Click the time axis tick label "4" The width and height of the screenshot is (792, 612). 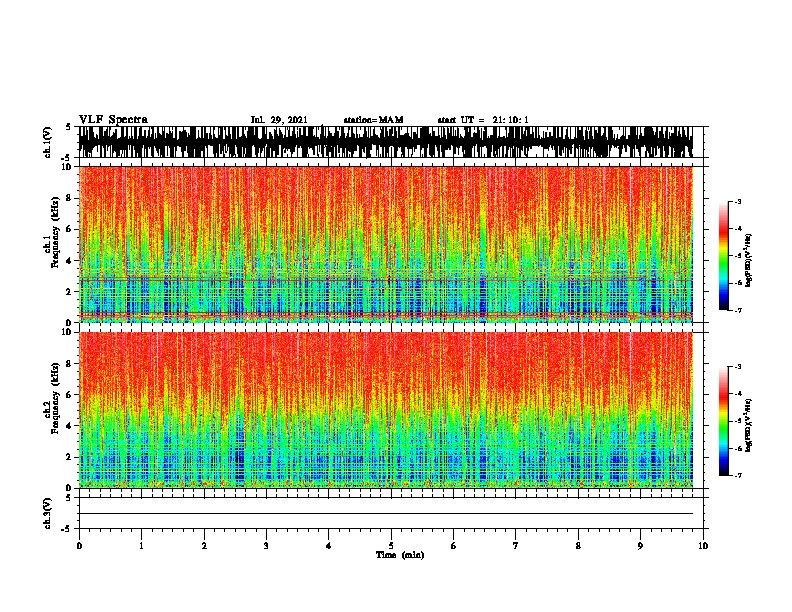tap(329, 546)
